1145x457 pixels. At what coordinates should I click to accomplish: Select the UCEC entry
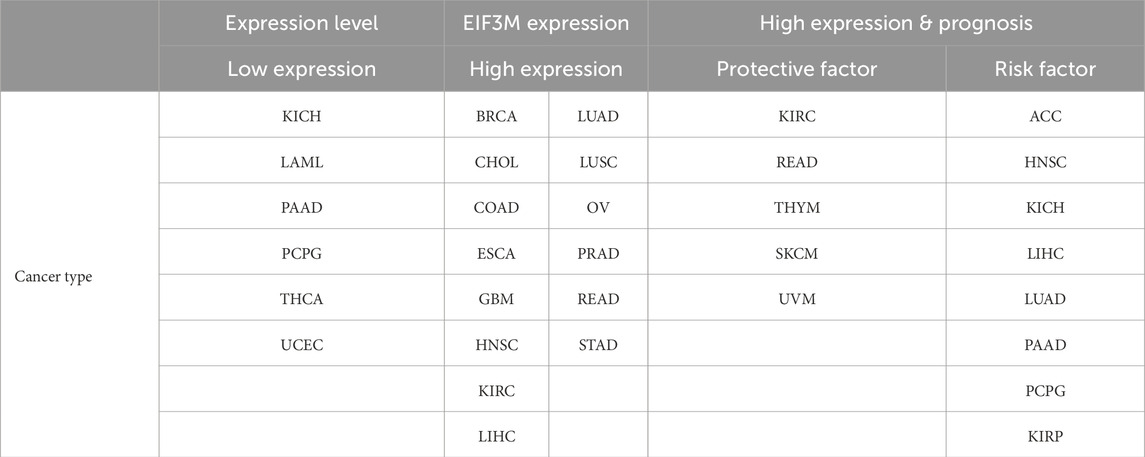301,345
